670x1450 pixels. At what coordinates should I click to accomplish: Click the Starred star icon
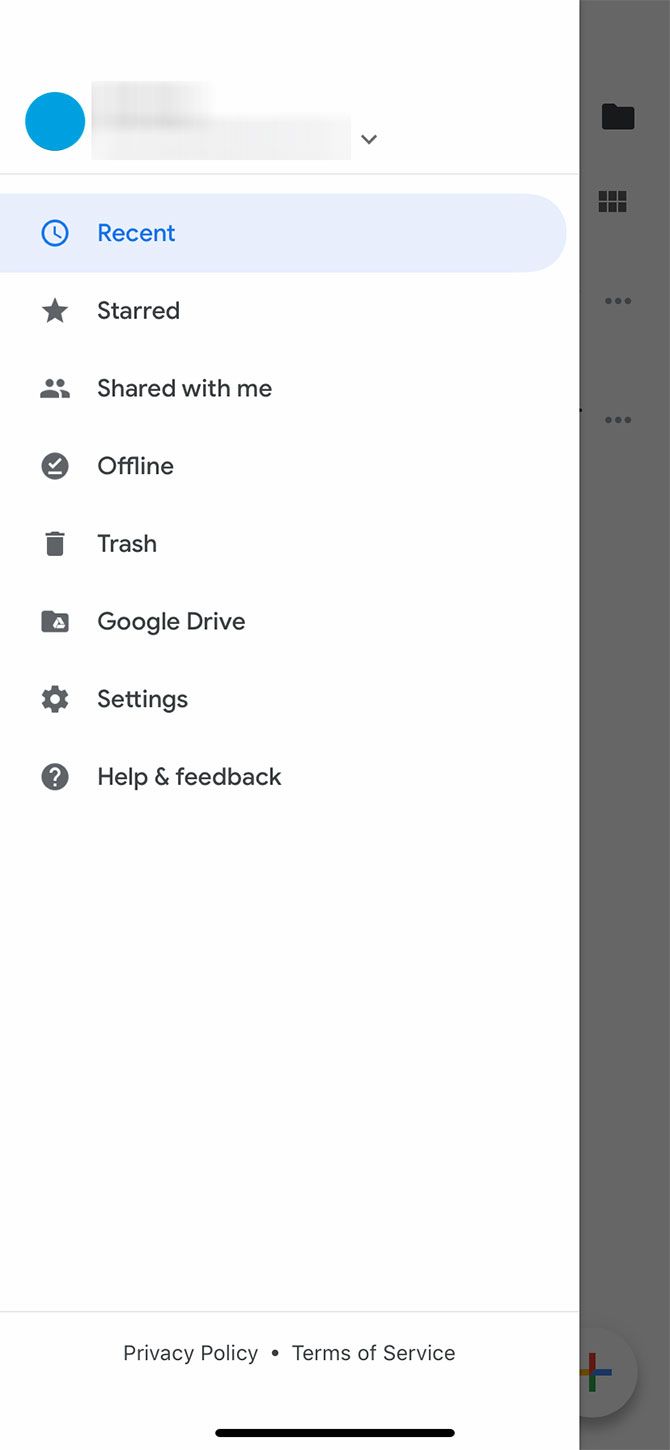pyautogui.click(x=55, y=311)
